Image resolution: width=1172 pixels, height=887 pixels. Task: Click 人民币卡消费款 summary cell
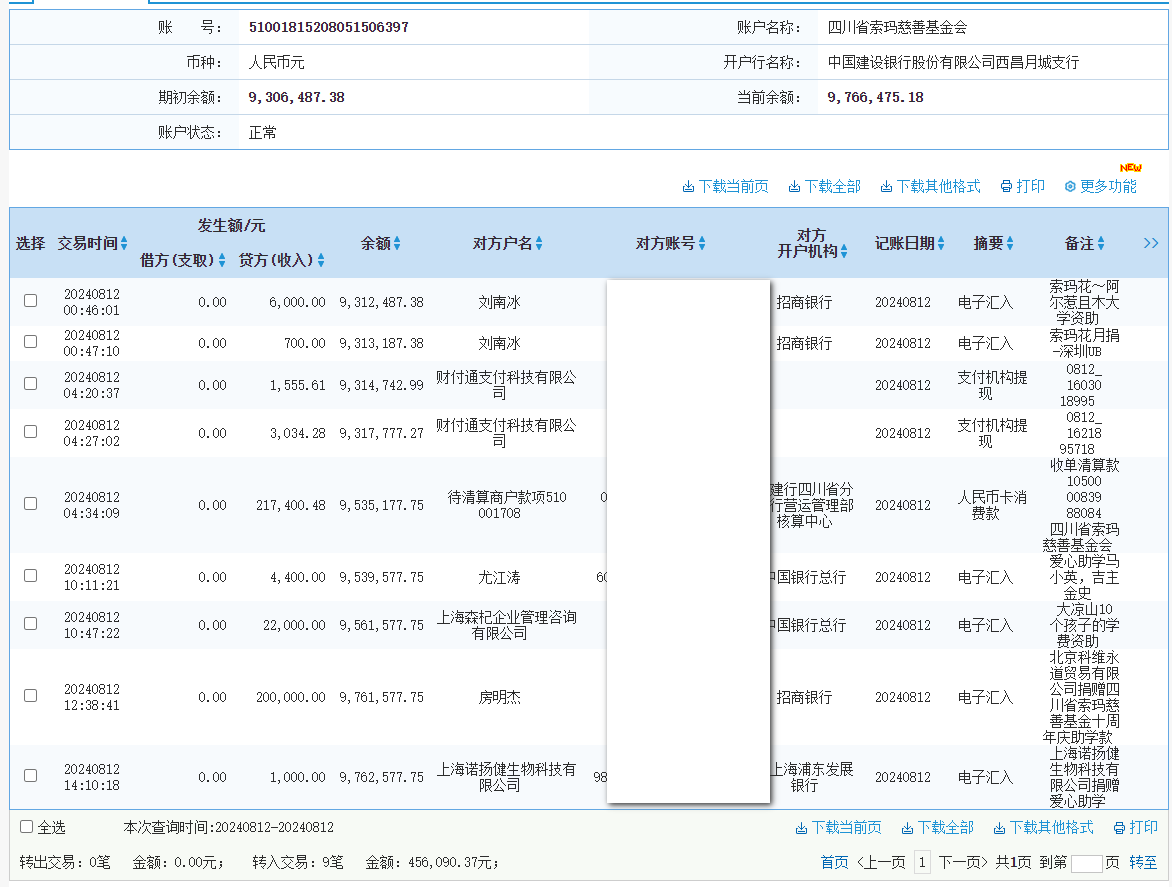(x=992, y=505)
